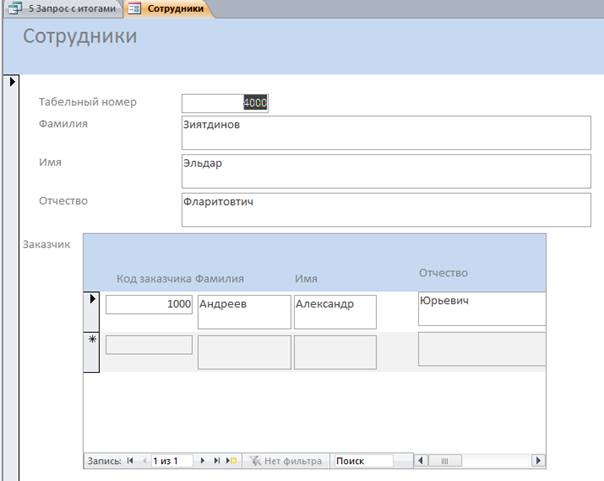Click empty Код заказчика field in new row
This screenshot has width=604, height=481.
pyautogui.click(x=149, y=345)
